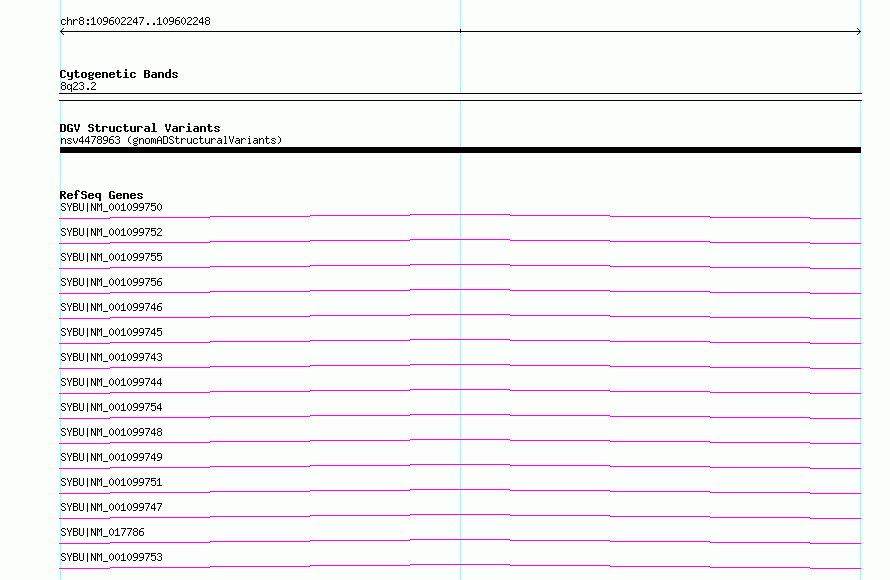Select the black nsv4478963 variant bar

(460, 150)
